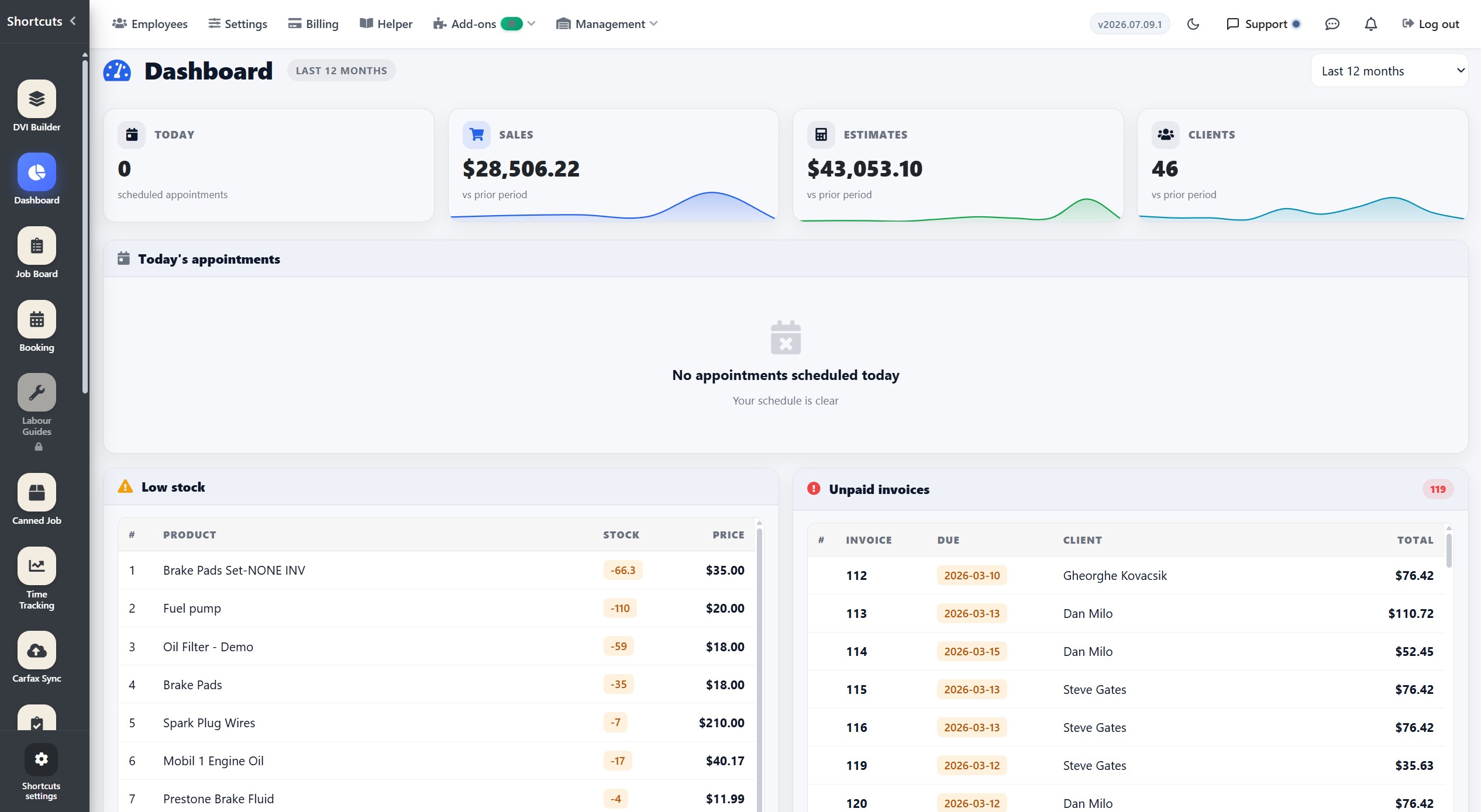Image resolution: width=1481 pixels, height=812 pixels.
Task: Open invoice 119 row
Action: click(1127, 765)
